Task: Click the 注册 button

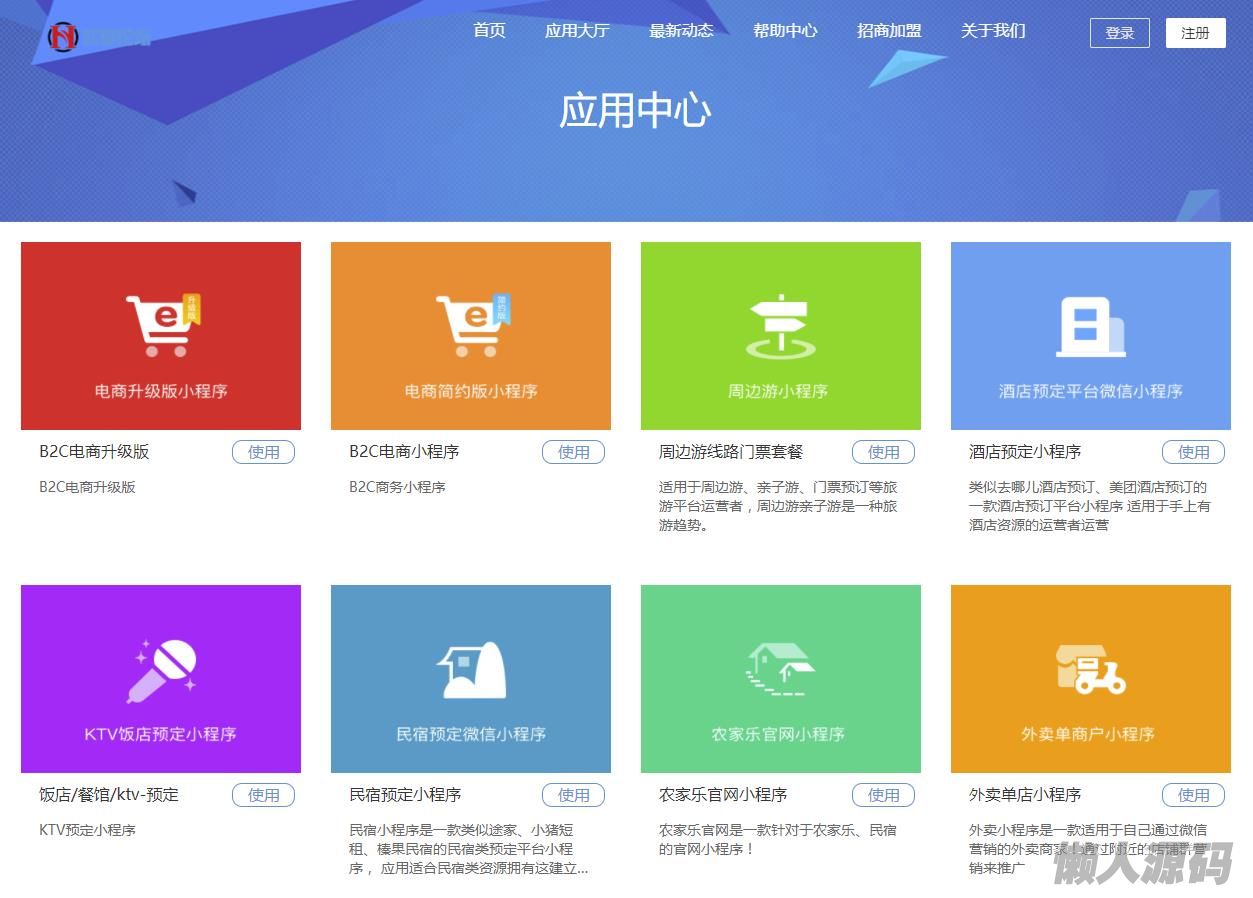Action: 1196,33
